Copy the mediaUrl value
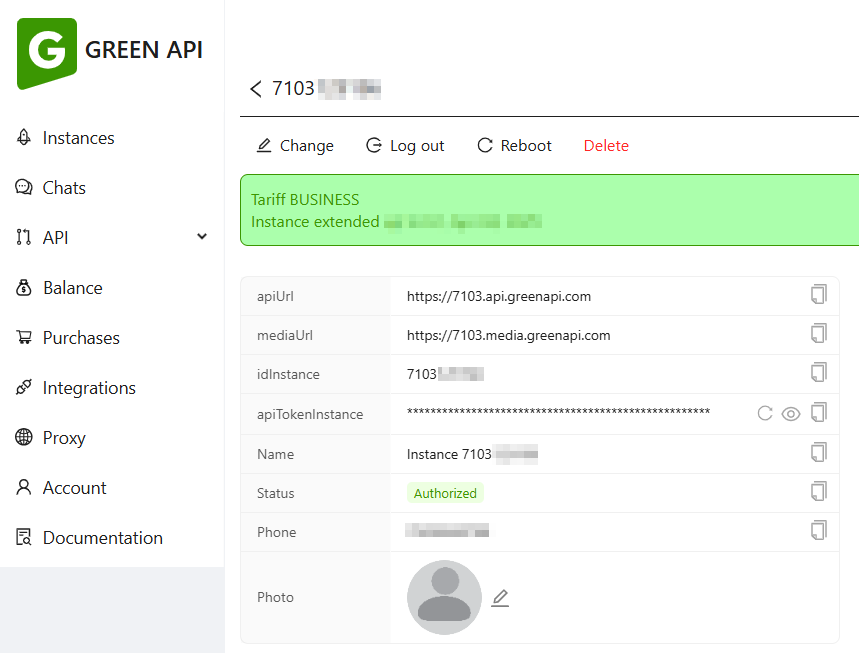859x653 pixels. click(x=818, y=333)
